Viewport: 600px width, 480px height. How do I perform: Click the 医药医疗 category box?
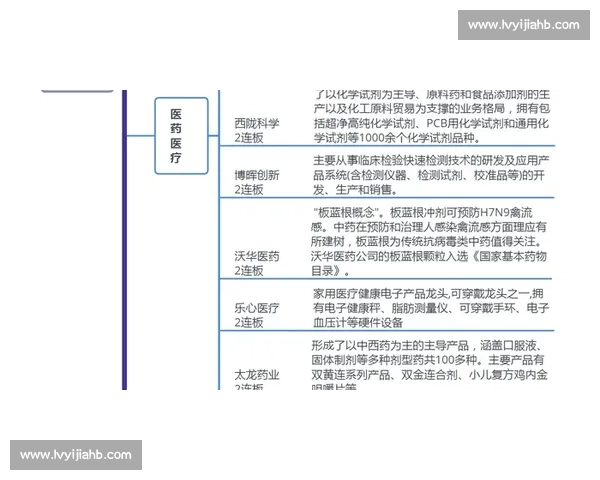181,136
